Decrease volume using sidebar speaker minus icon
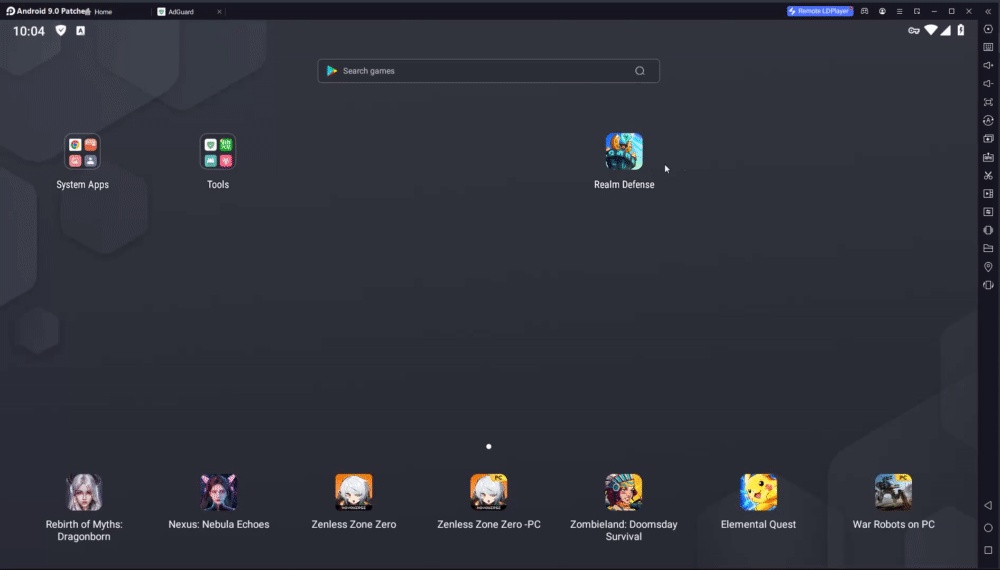The width and height of the screenshot is (1000, 570). click(988, 84)
